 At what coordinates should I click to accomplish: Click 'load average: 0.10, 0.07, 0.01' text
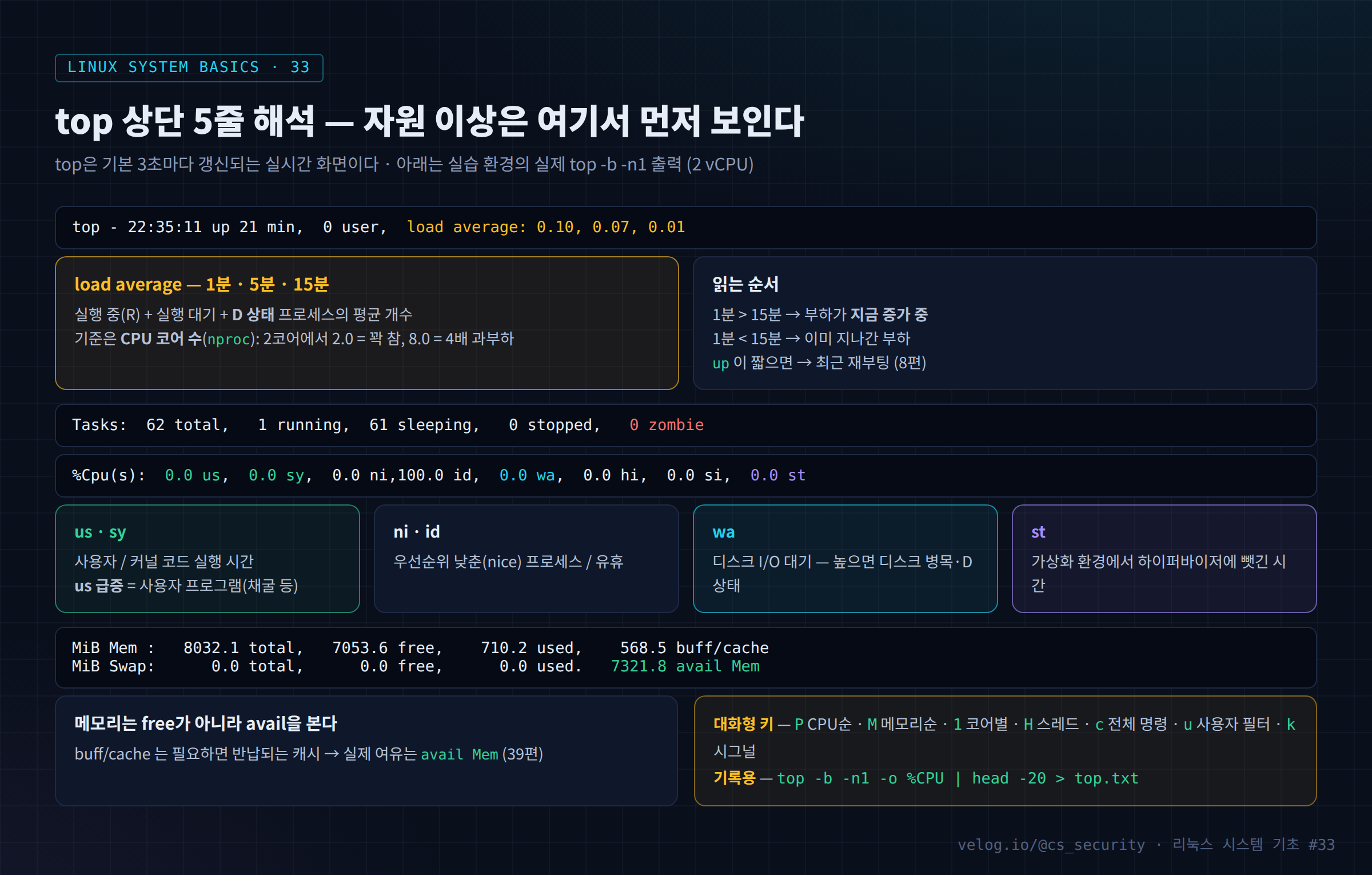pos(546,227)
